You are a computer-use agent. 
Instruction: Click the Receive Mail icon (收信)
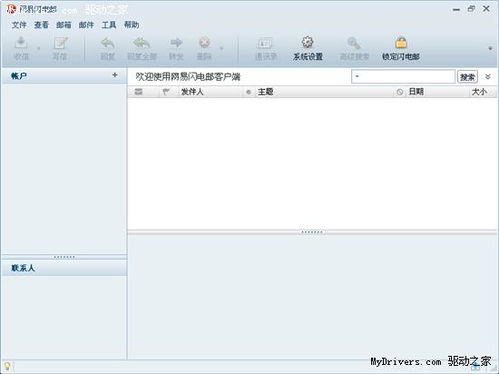[21, 43]
